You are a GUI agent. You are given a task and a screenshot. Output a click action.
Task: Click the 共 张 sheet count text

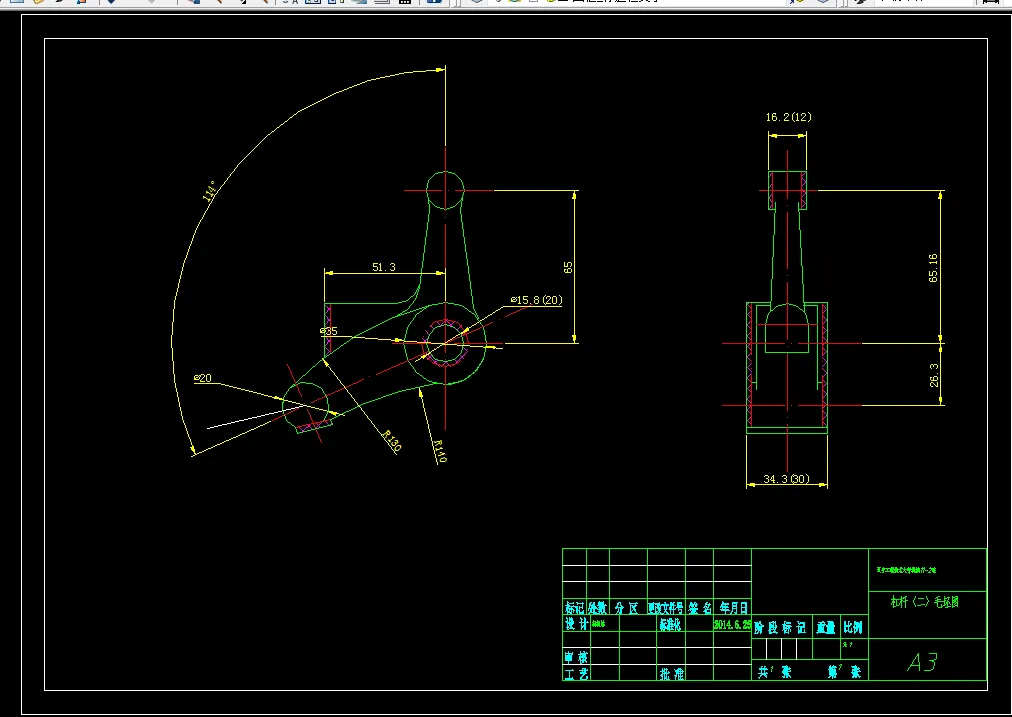click(x=774, y=672)
